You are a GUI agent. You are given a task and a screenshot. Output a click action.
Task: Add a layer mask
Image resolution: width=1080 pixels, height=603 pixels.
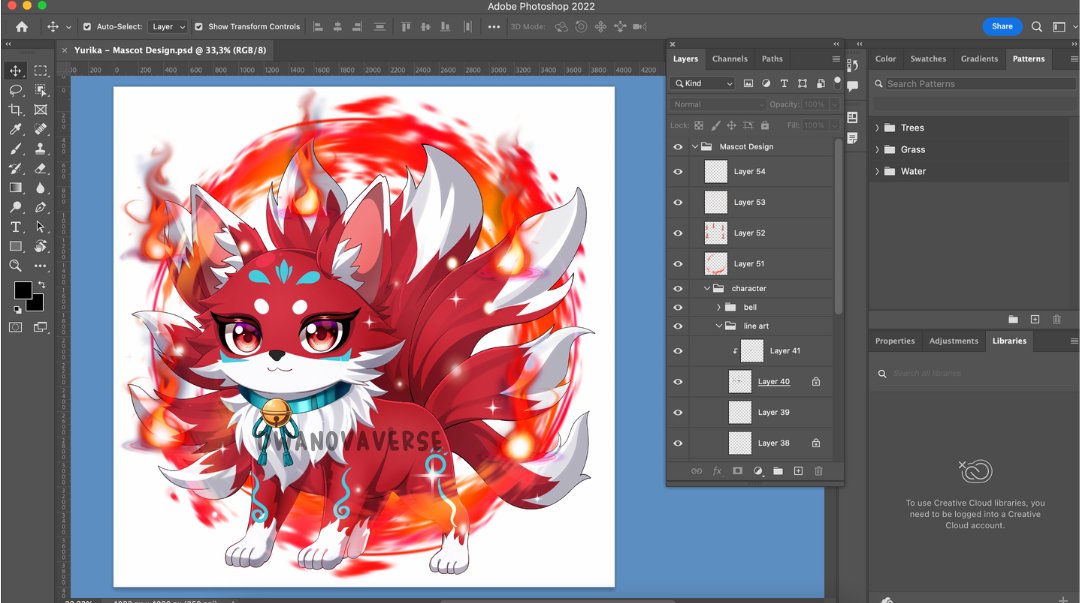coord(738,471)
